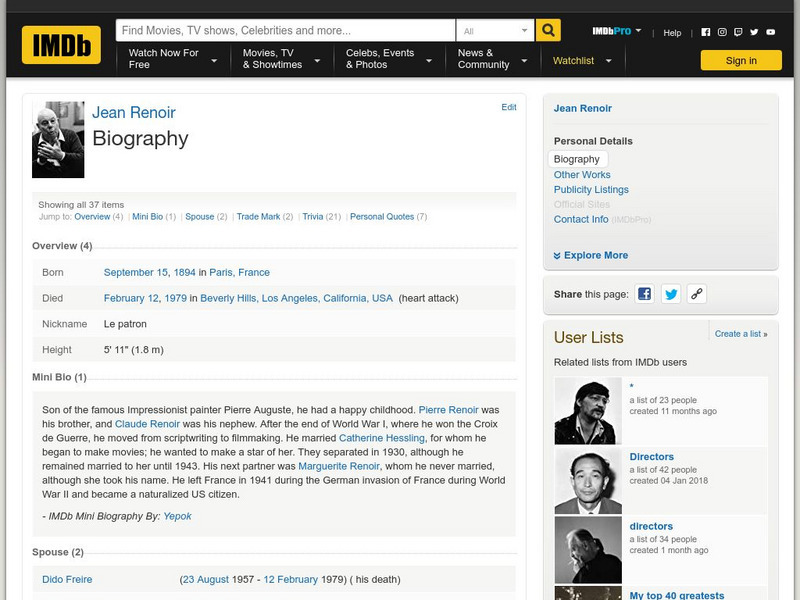The height and width of the screenshot is (600, 800).
Task: Click the YouTube icon in the header
Action: 770,31
